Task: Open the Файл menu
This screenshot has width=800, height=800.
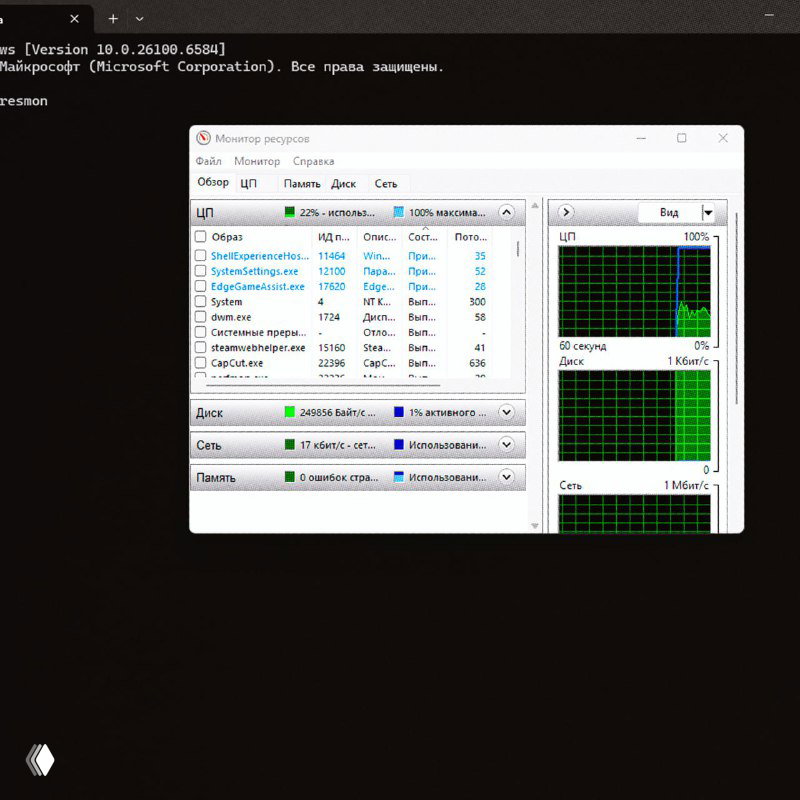Action: tap(209, 161)
